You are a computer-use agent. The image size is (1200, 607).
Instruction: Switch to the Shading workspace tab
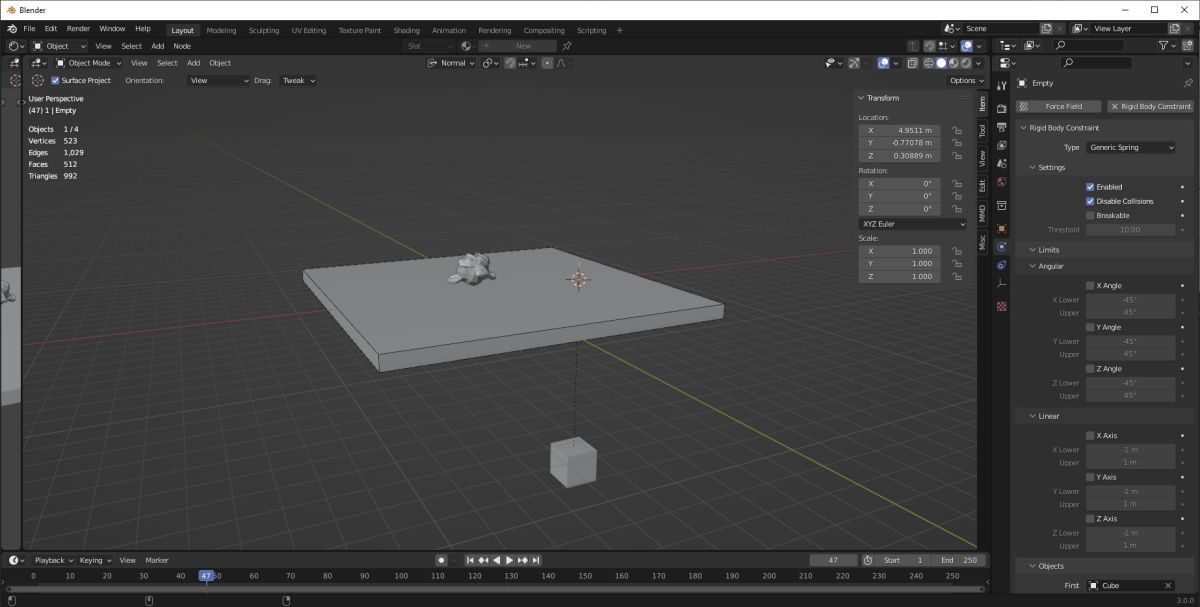click(406, 30)
